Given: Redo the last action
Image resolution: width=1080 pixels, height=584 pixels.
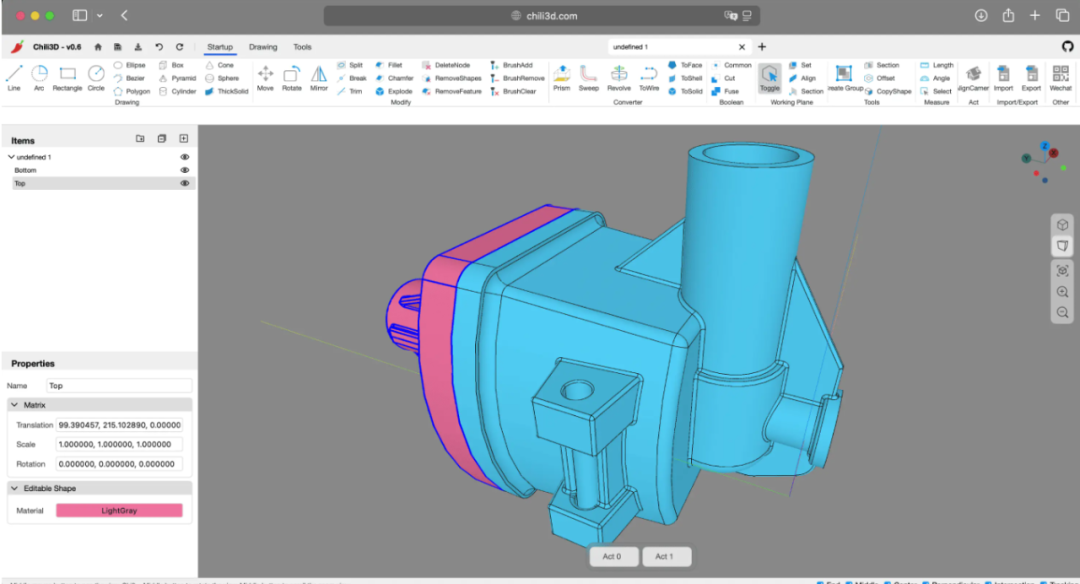Looking at the screenshot, I should click(x=180, y=47).
